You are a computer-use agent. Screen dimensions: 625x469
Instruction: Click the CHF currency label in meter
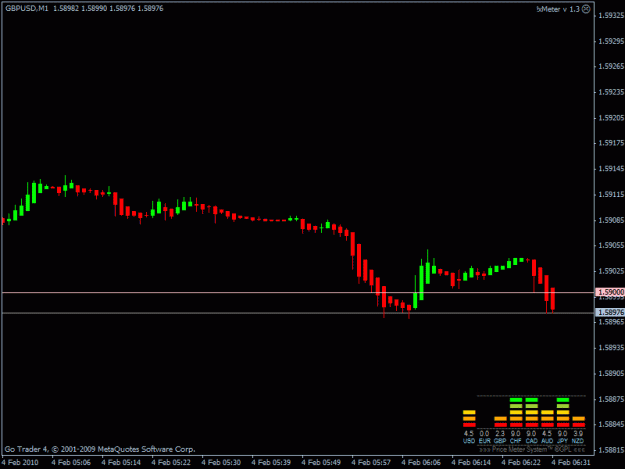tap(515, 441)
